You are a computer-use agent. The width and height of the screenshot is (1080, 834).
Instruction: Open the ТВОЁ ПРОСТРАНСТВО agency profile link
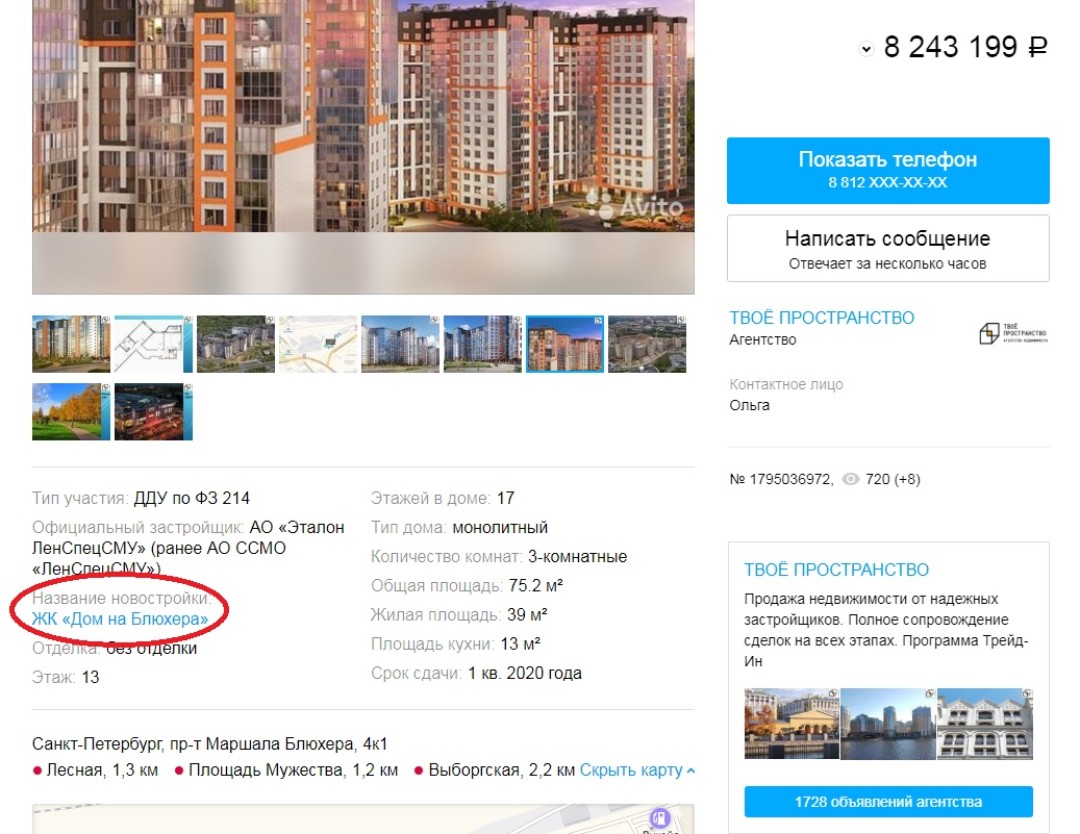pos(822,317)
